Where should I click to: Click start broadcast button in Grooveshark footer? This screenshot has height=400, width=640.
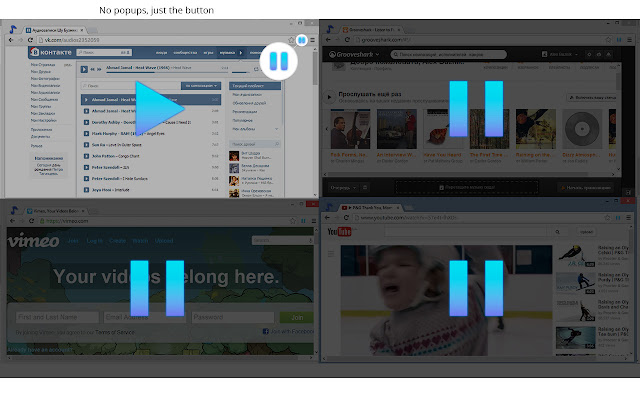click(586, 188)
